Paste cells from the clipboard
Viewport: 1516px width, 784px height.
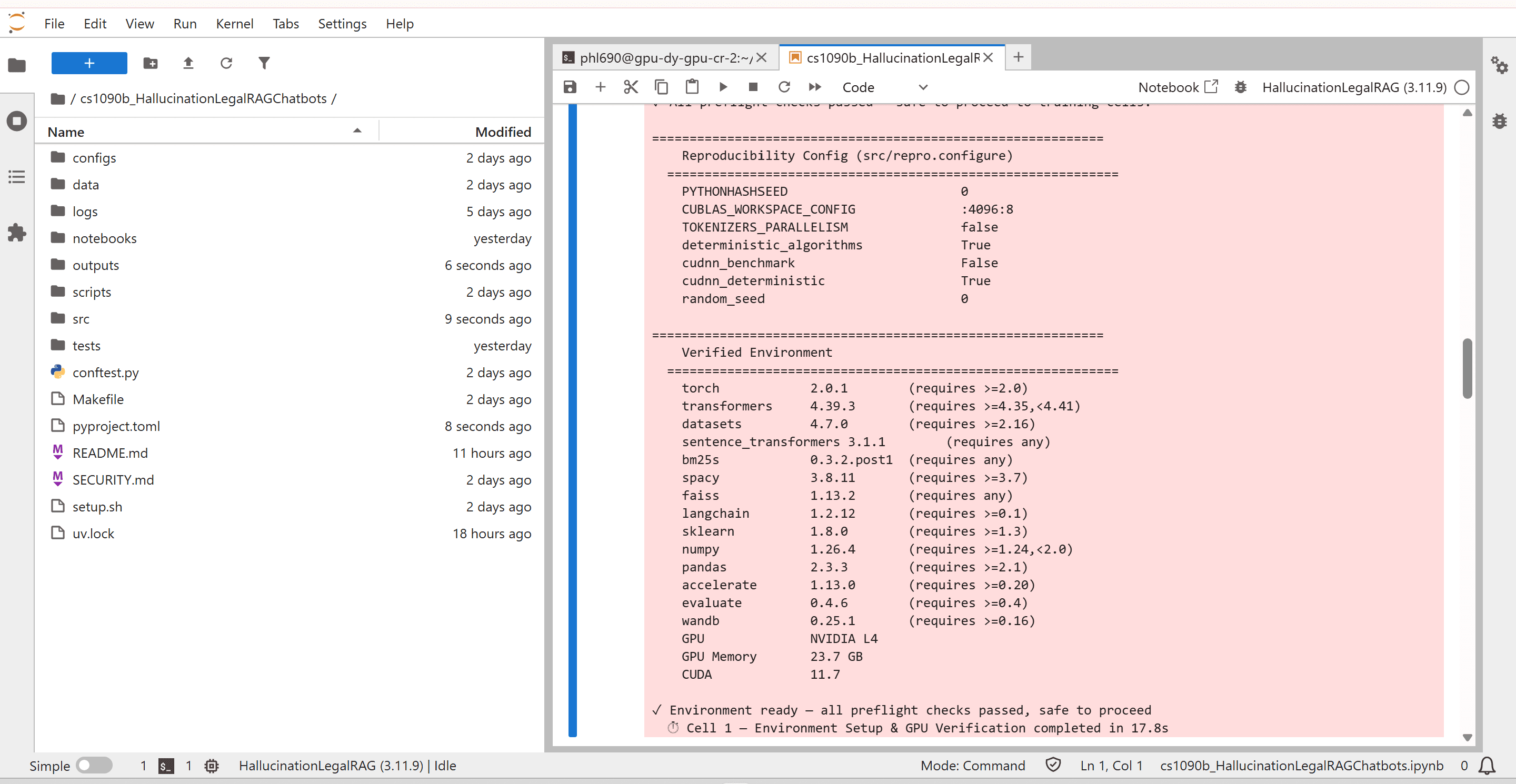pyautogui.click(x=692, y=86)
